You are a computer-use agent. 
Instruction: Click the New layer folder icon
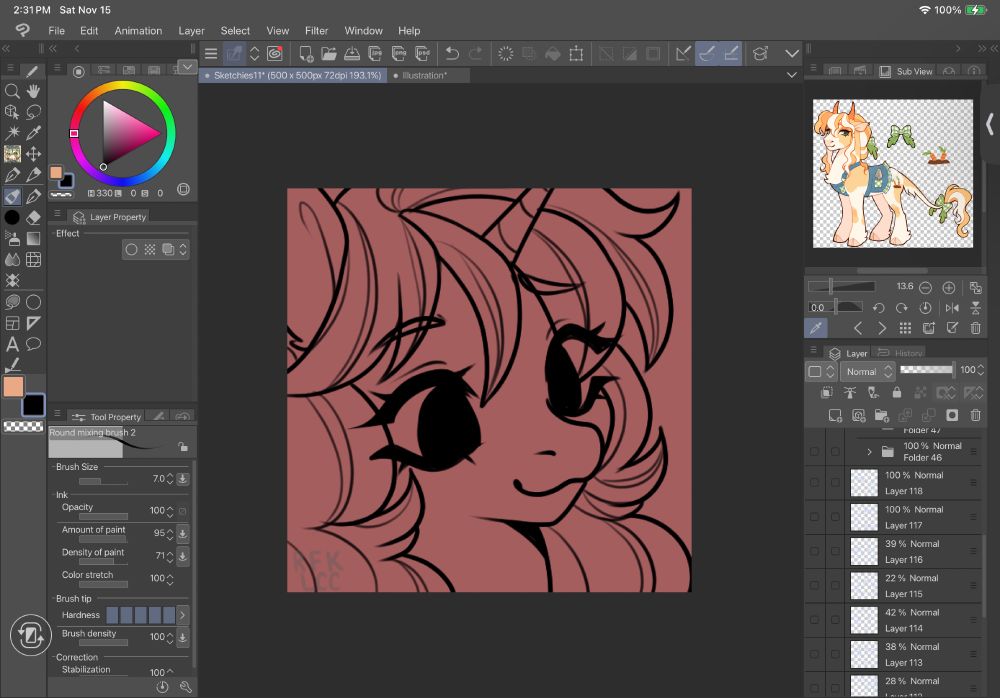882,416
